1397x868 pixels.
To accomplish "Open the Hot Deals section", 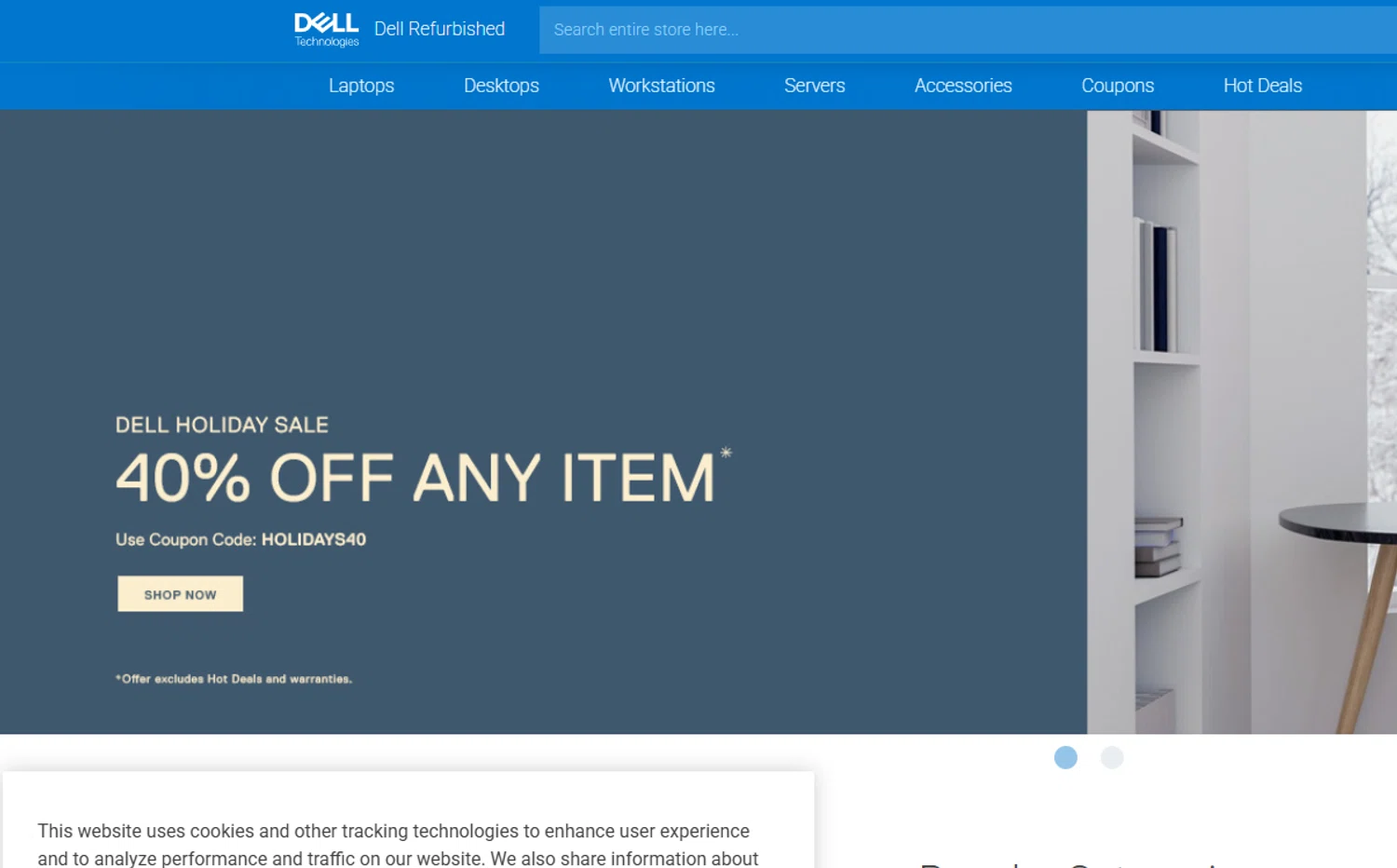I will pyautogui.click(x=1262, y=86).
